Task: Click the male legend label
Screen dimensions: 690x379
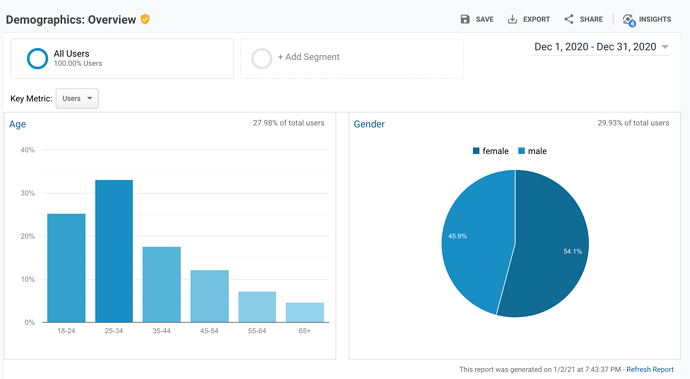Action: (537, 151)
